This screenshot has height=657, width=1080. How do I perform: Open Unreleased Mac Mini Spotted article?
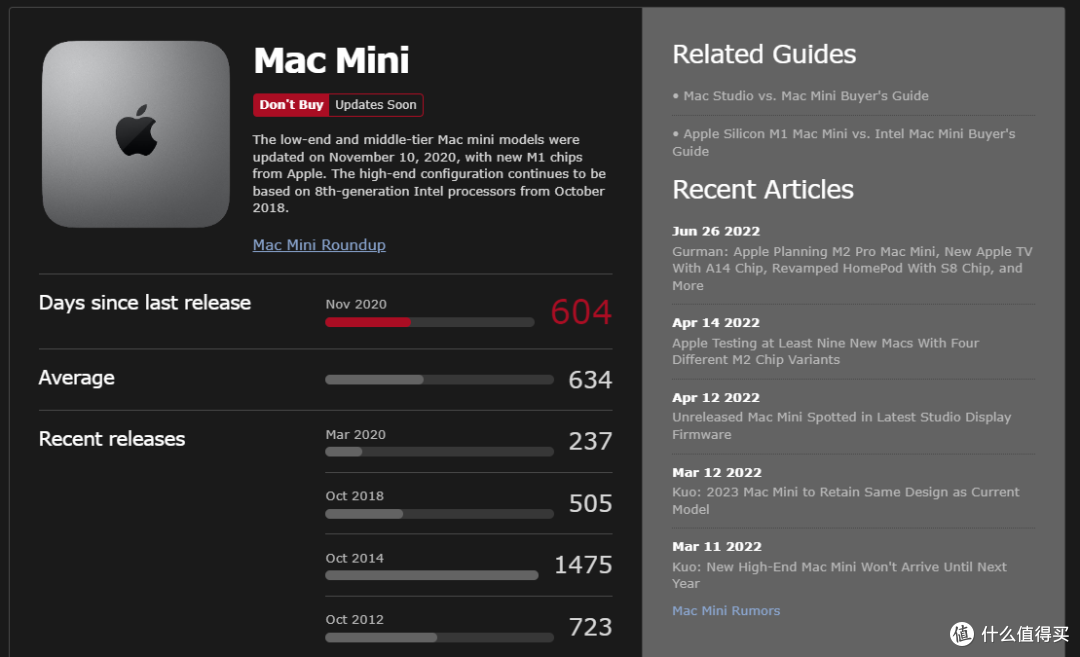tap(842, 426)
